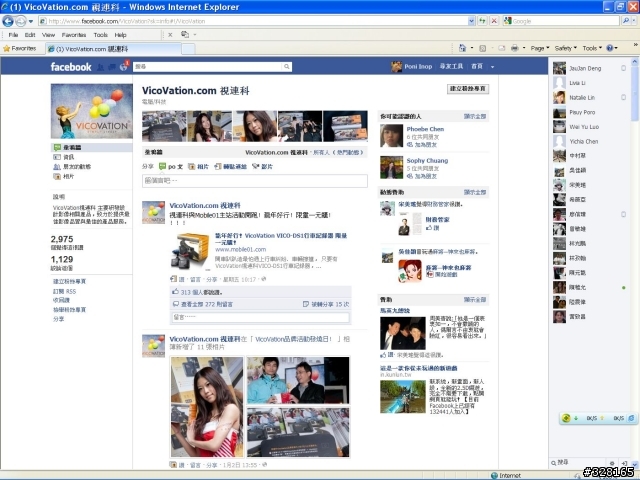Click the magnifier search button beside Google box

coord(626,21)
